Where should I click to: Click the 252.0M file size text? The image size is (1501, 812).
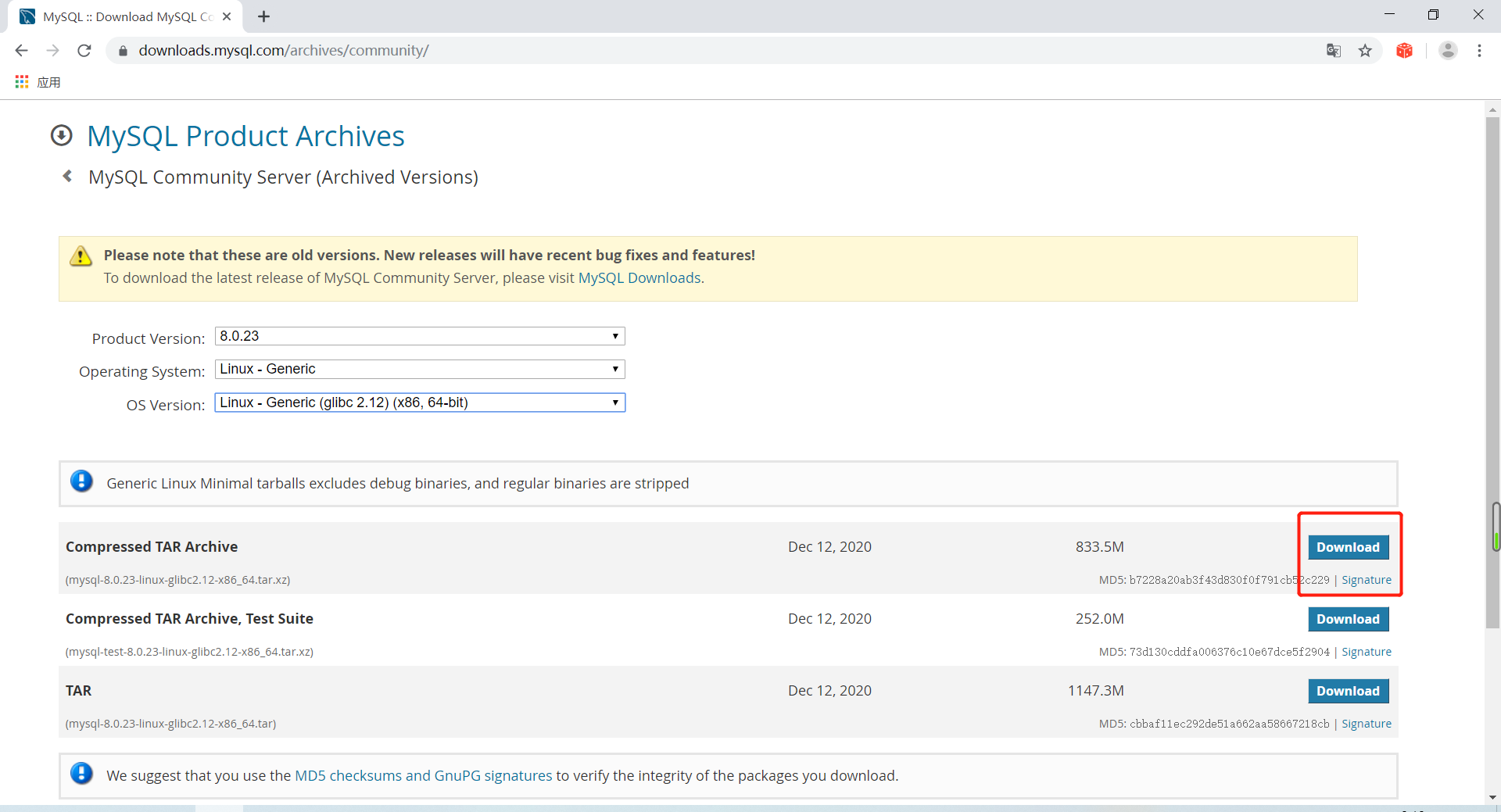point(1099,619)
